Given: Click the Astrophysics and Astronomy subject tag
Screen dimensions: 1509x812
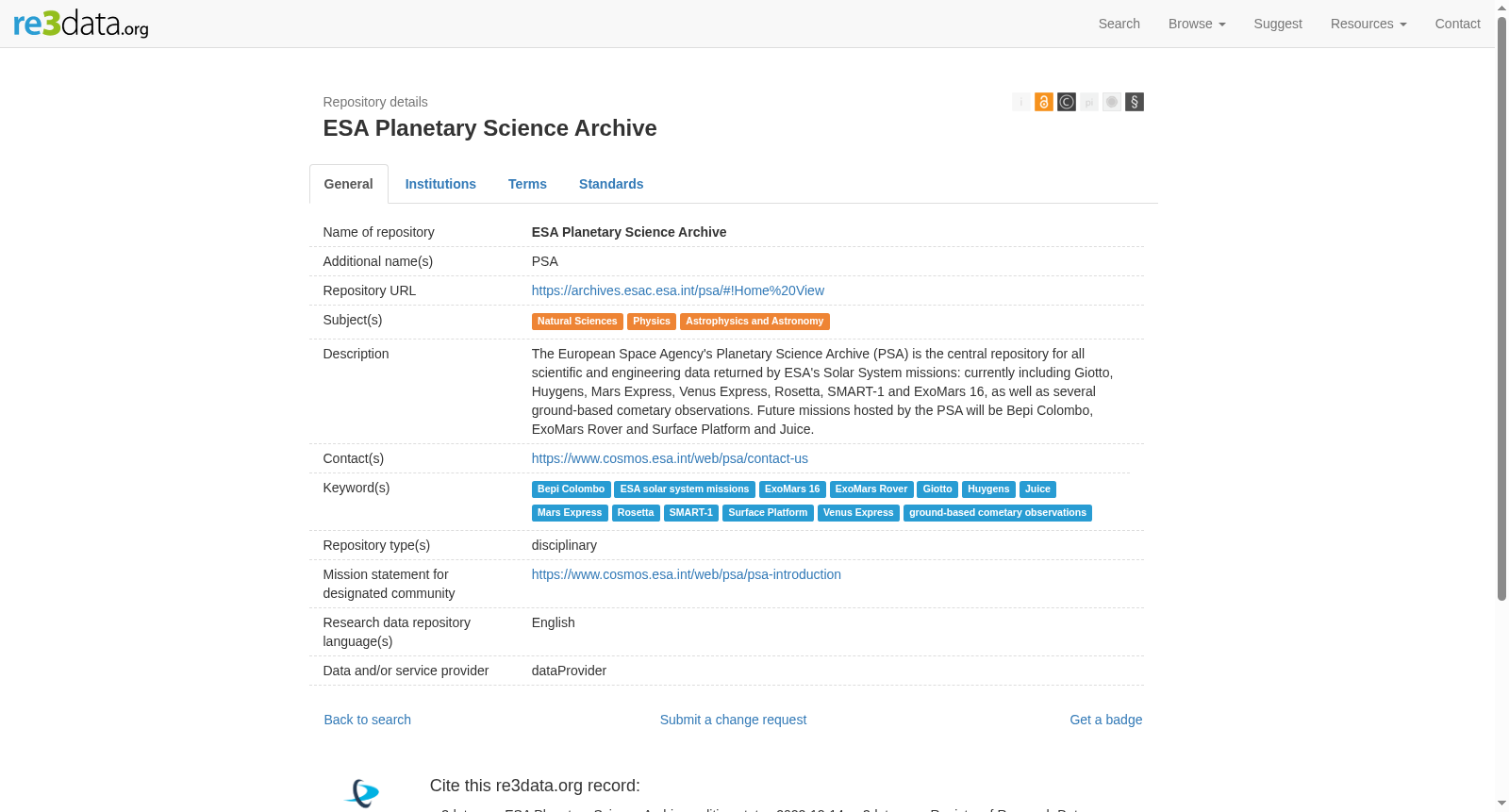Looking at the screenshot, I should click(x=754, y=322).
